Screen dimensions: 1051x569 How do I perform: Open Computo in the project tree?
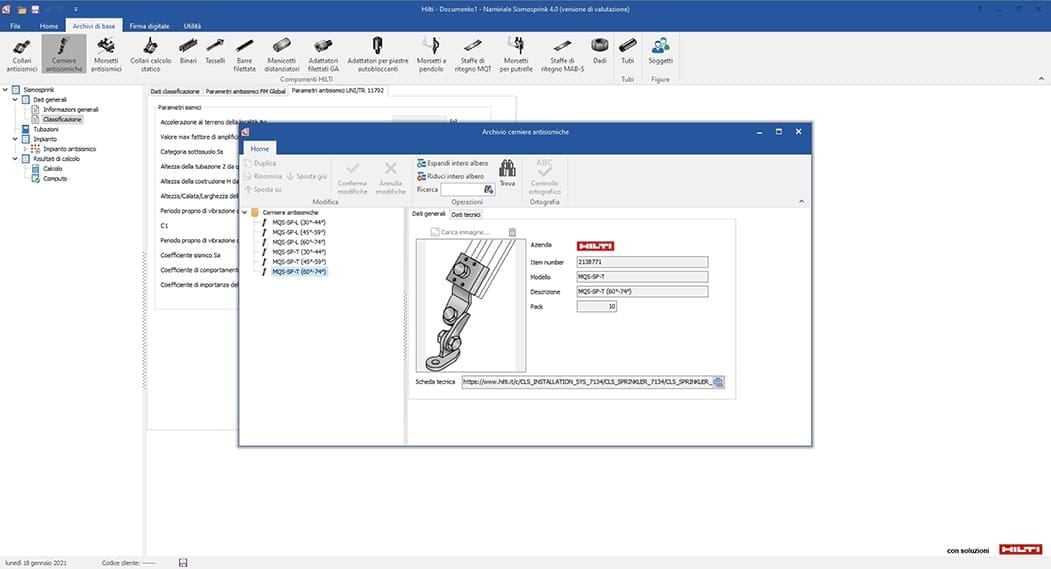tap(54, 179)
